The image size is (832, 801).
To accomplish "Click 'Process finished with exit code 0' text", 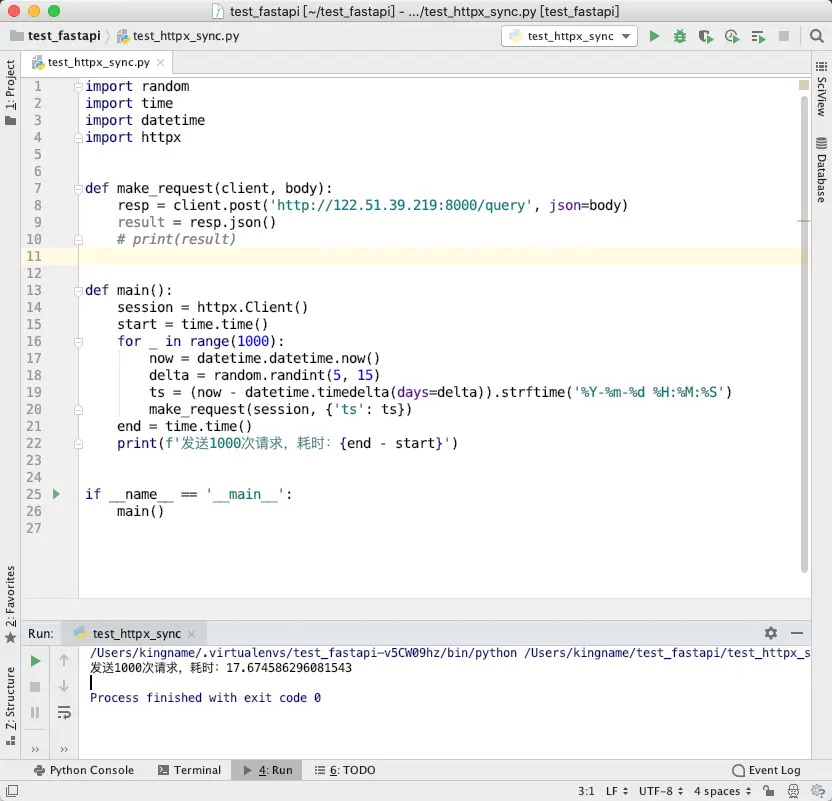I will 205,698.
